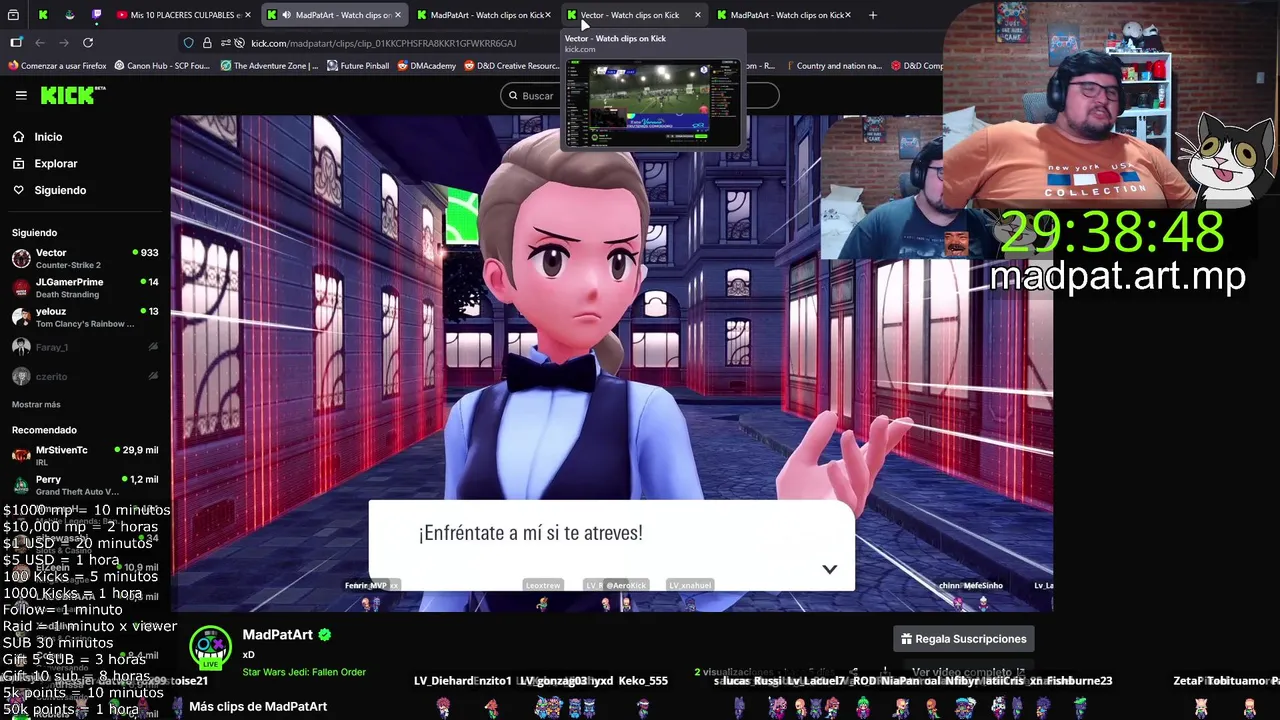The height and width of the screenshot is (720, 1280).
Task: Open 'Star Wars Jedi: Fallen Order' category
Action: [304, 672]
